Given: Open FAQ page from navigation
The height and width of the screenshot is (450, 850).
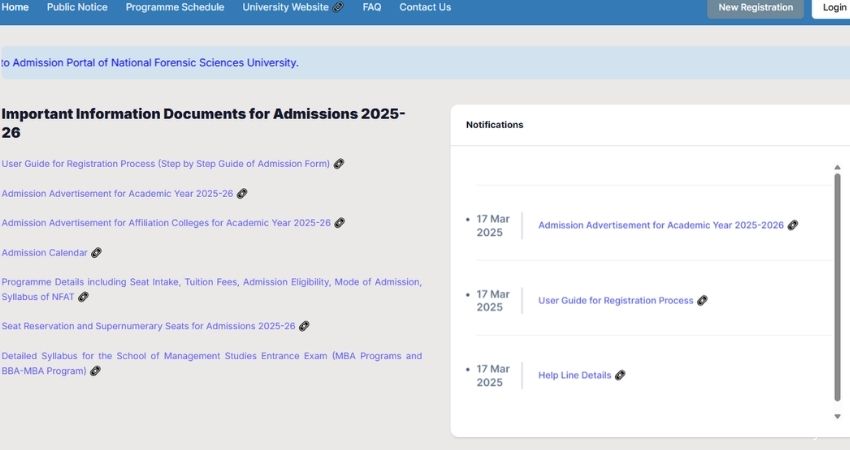Looking at the screenshot, I should [371, 7].
